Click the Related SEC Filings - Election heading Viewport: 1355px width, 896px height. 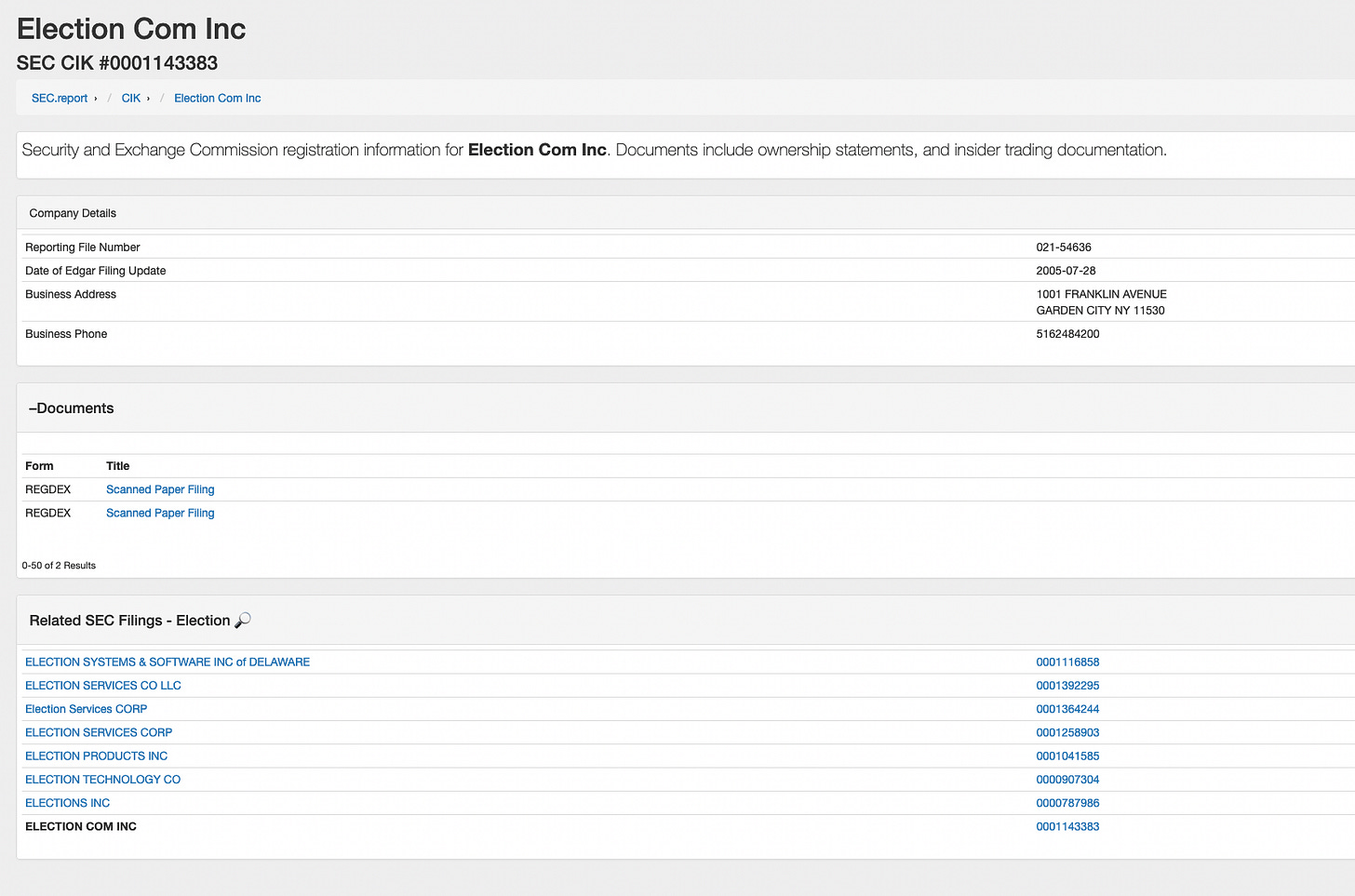click(x=129, y=621)
